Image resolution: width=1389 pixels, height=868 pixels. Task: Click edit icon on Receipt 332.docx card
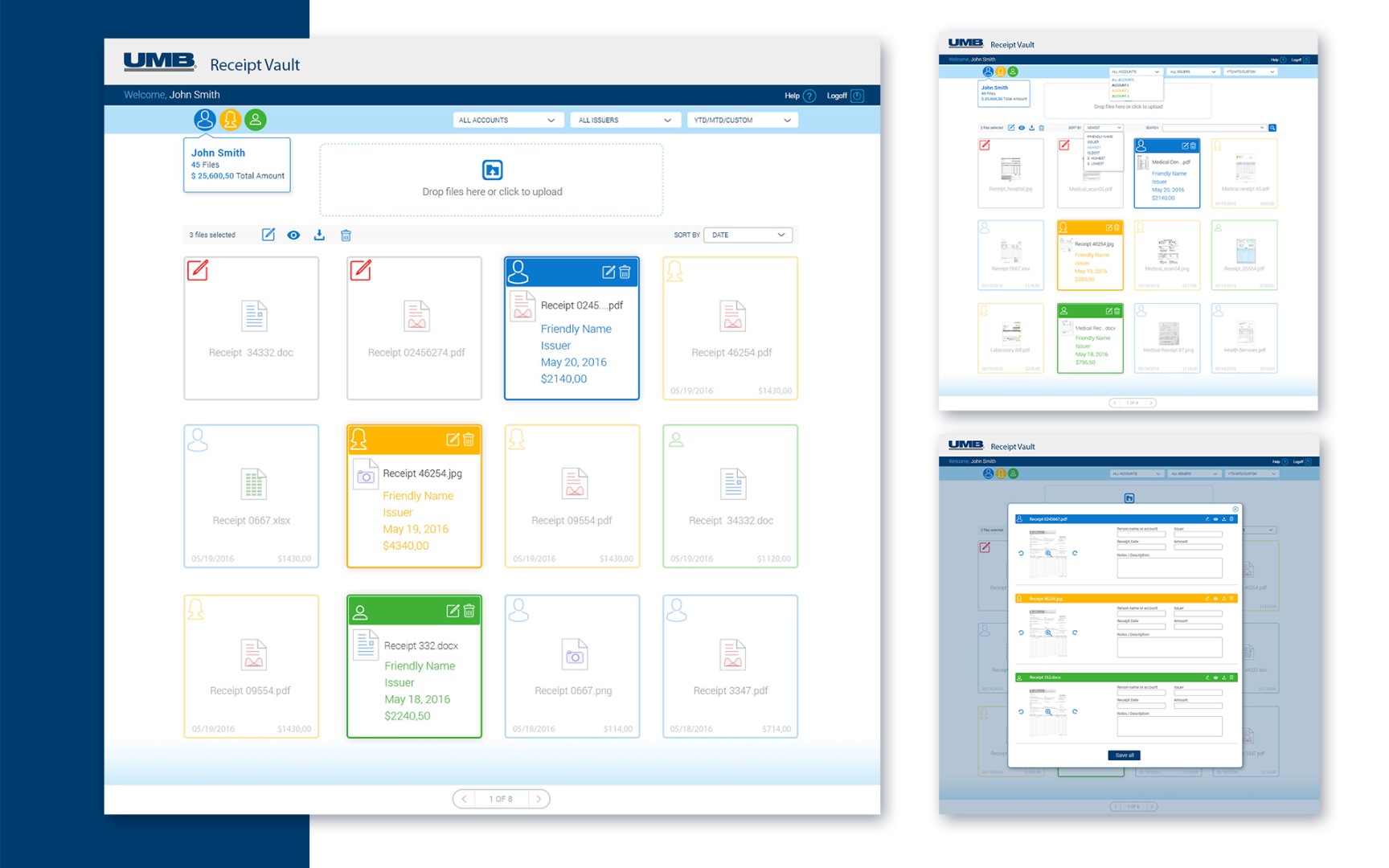point(452,611)
